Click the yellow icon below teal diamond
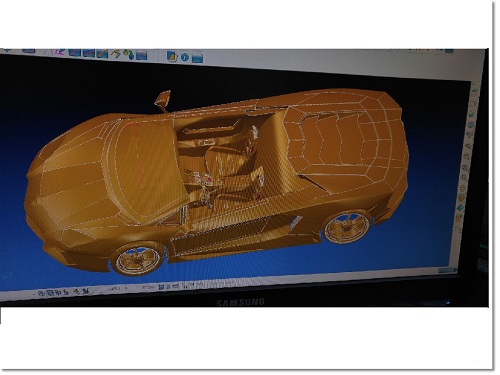Image resolution: width=500 pixels, height=375 pixels. pos(459,217)
